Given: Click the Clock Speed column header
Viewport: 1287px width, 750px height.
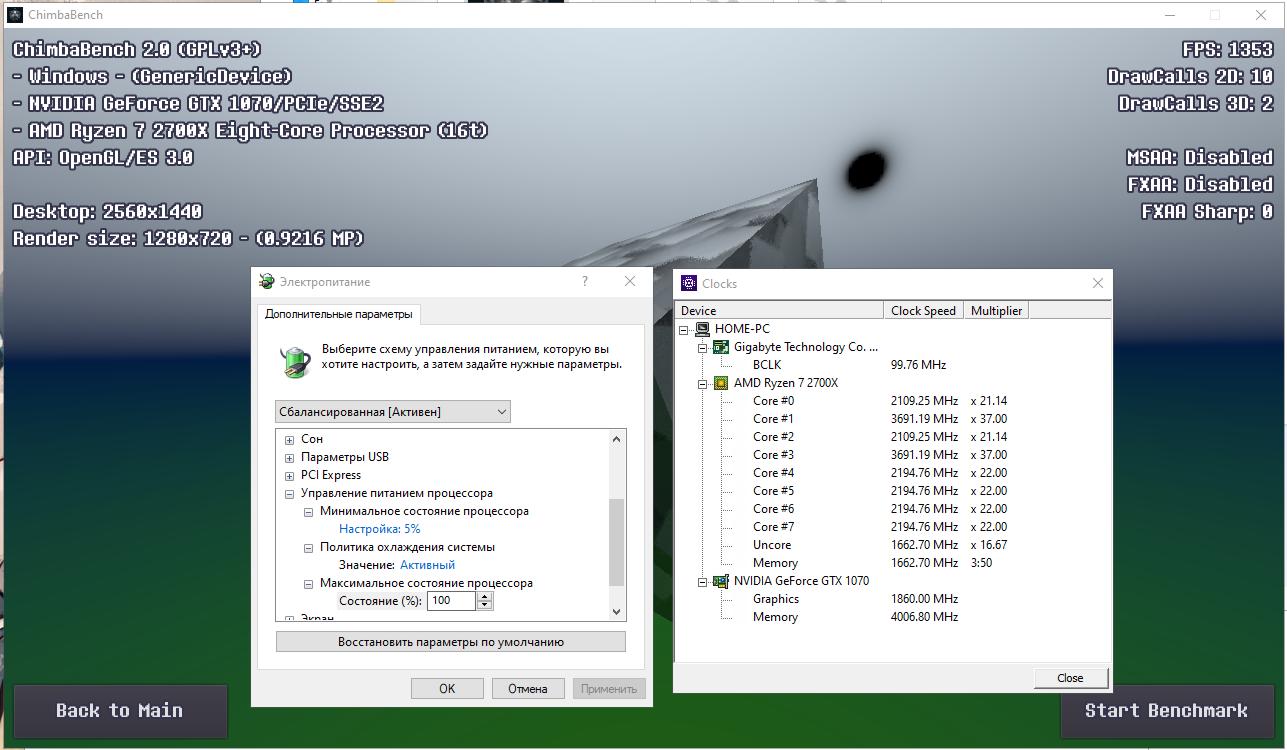Looking at the screenshot, I should [924, 310].
